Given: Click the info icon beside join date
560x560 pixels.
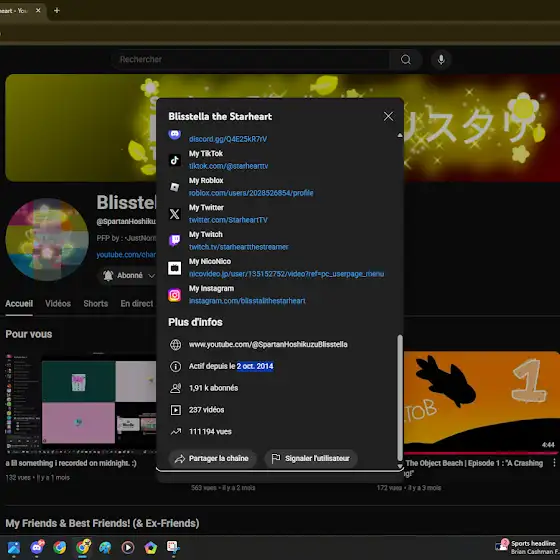Looking at the screenshot, I should pyautogui.click(x=175, y=366).
